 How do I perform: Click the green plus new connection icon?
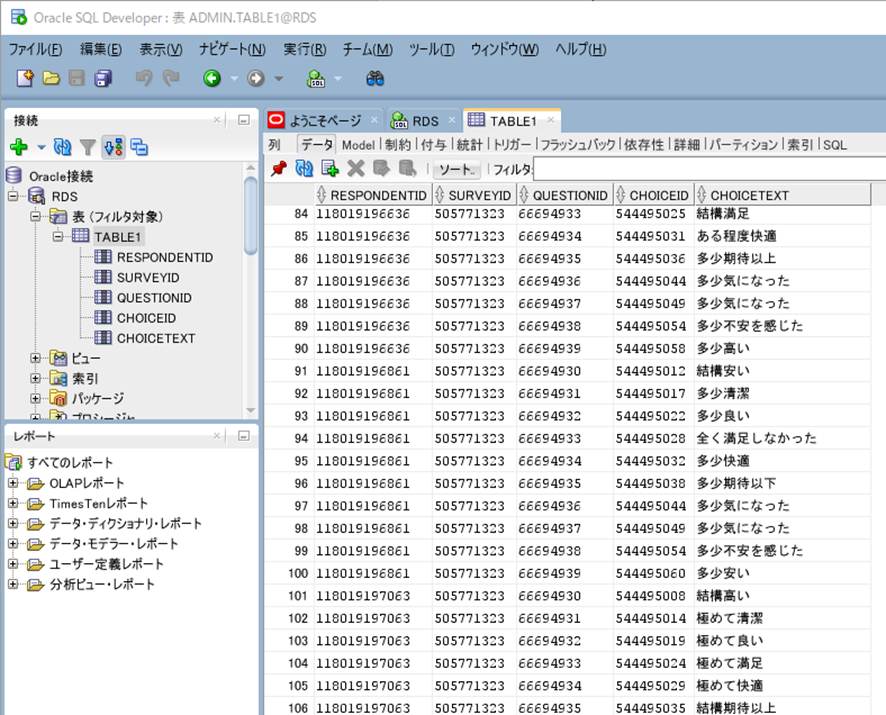pyautogui.click(x=19, y=148)
